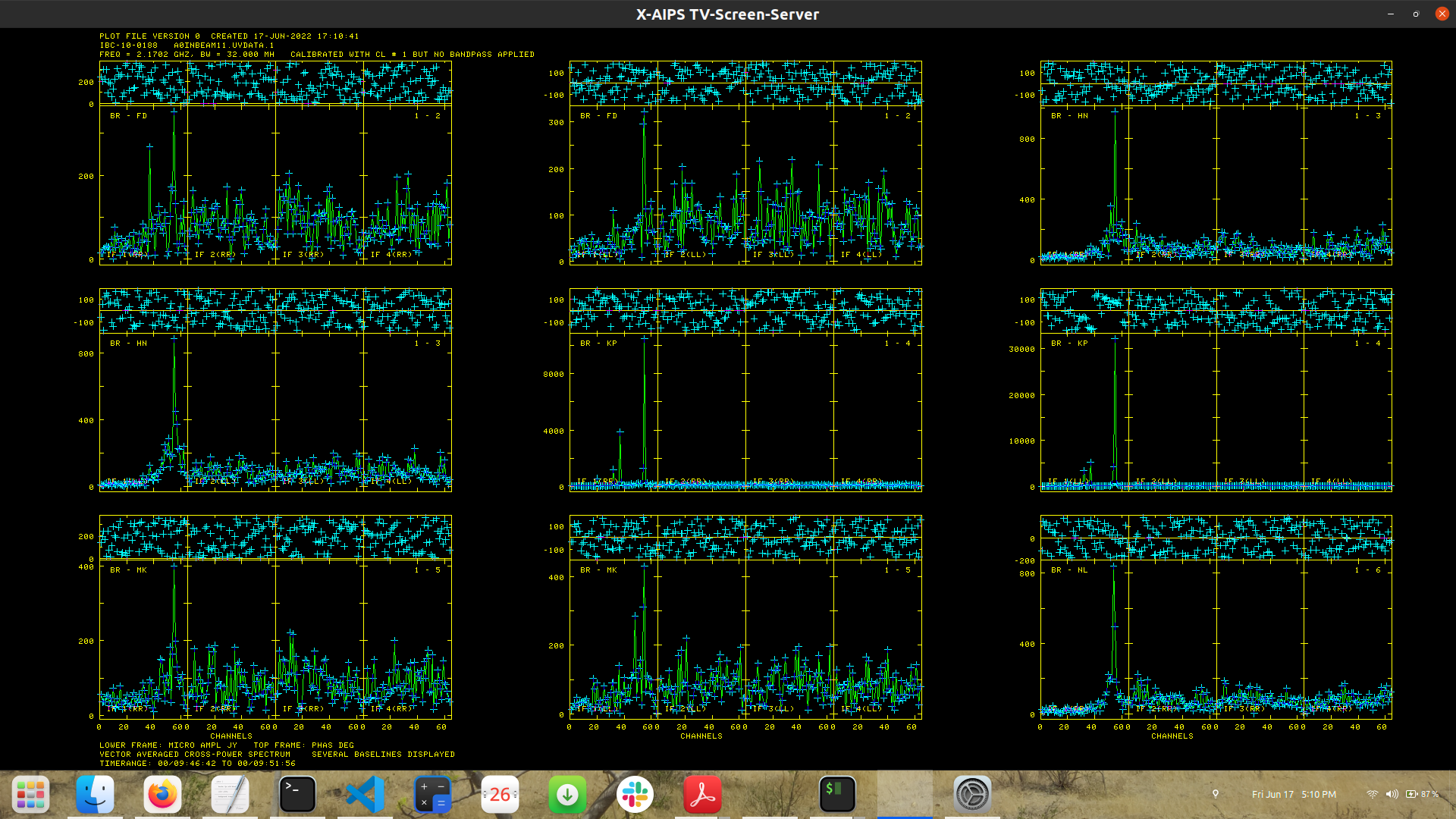Screen dimensions: 1456x819
Task: Open the green download manager icon
Action: tap(567, 794)
